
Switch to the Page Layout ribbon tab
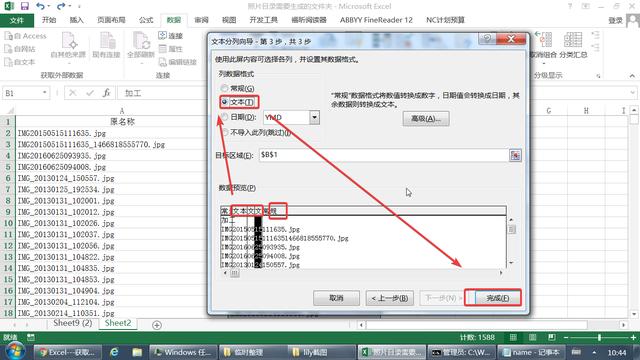point(111,20)
